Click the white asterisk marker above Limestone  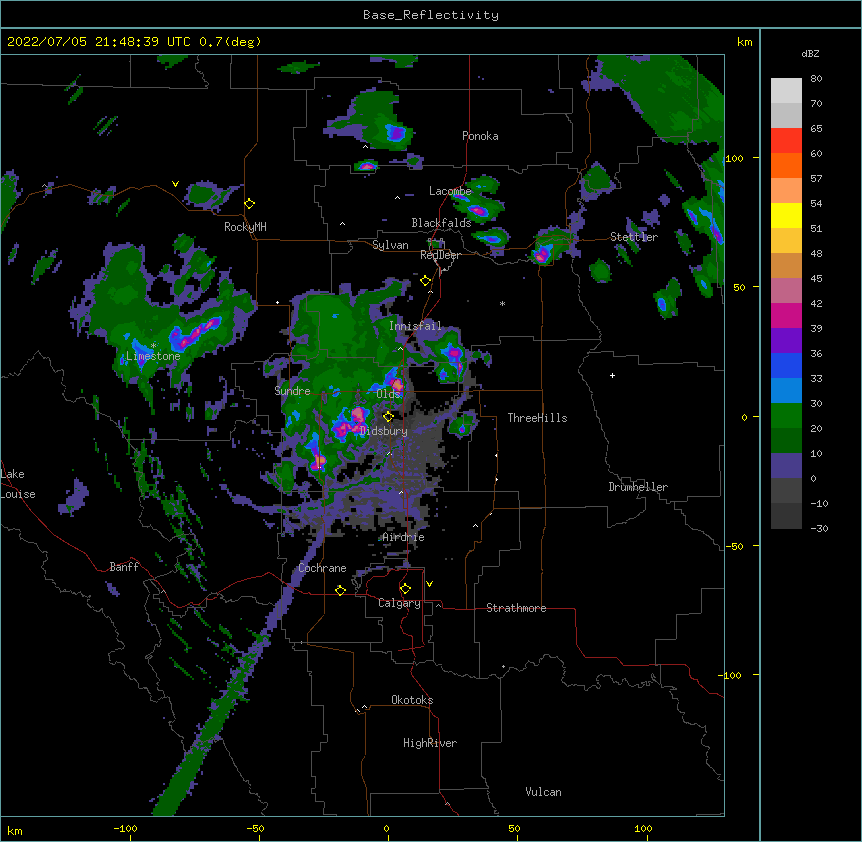pyautogui.click(x=153, y=346)
